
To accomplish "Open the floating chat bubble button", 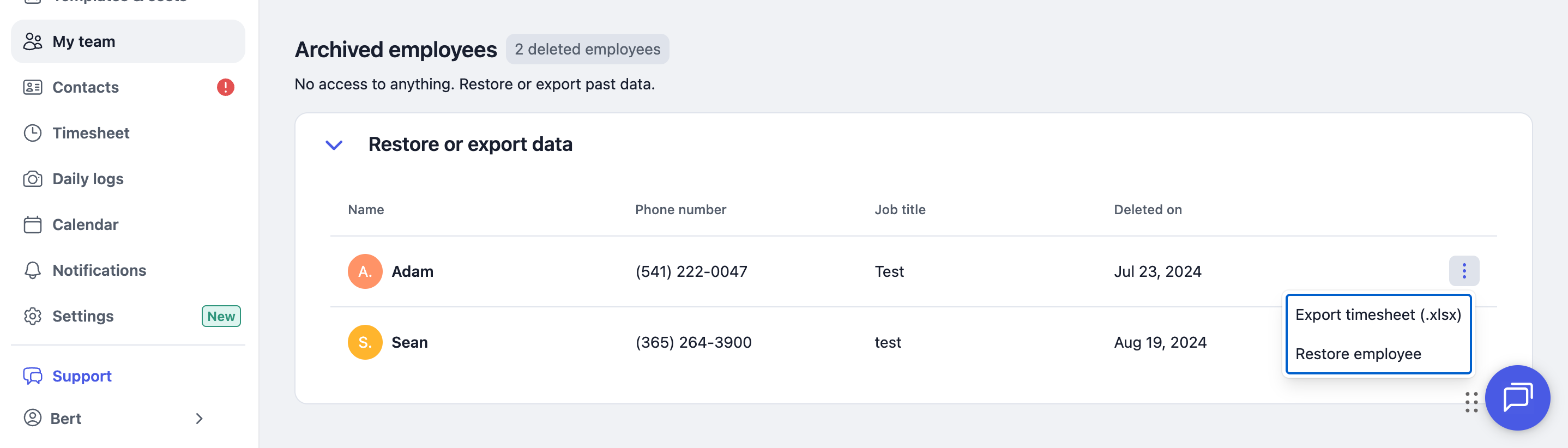I will coord(1516,397).
